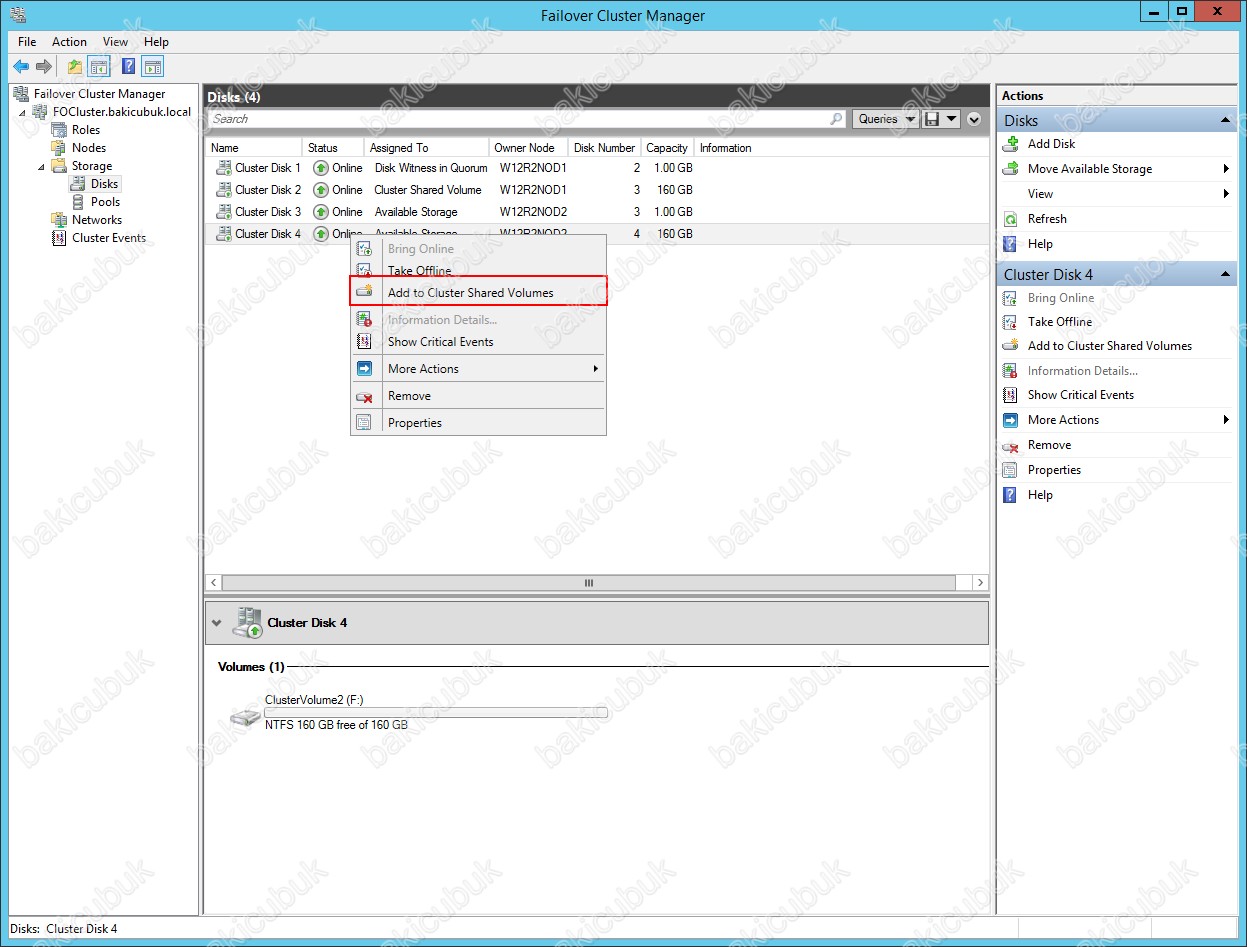Select Nodes in the console tree
The height and width of the screenshot is (947, 1247).
(x=89, y=148)
